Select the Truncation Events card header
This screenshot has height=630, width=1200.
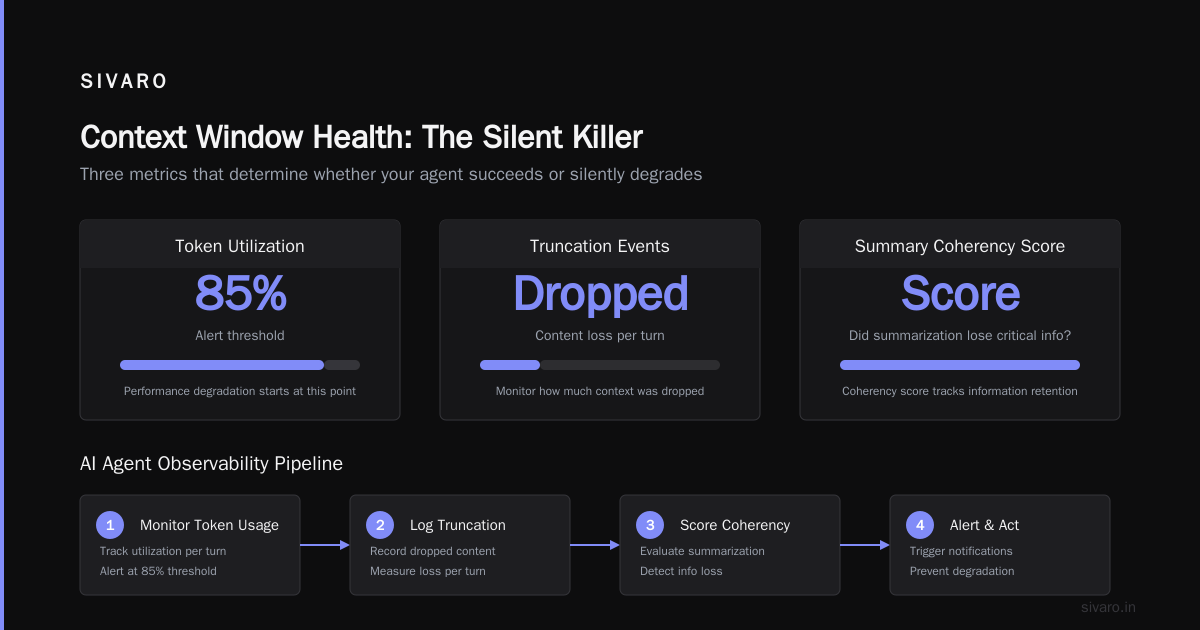point(600,245)
